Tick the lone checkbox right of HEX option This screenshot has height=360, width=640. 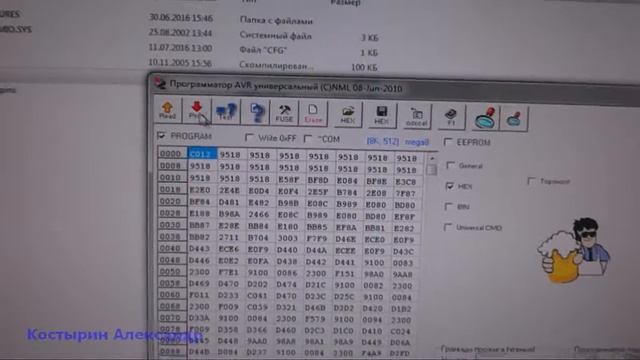531,181
